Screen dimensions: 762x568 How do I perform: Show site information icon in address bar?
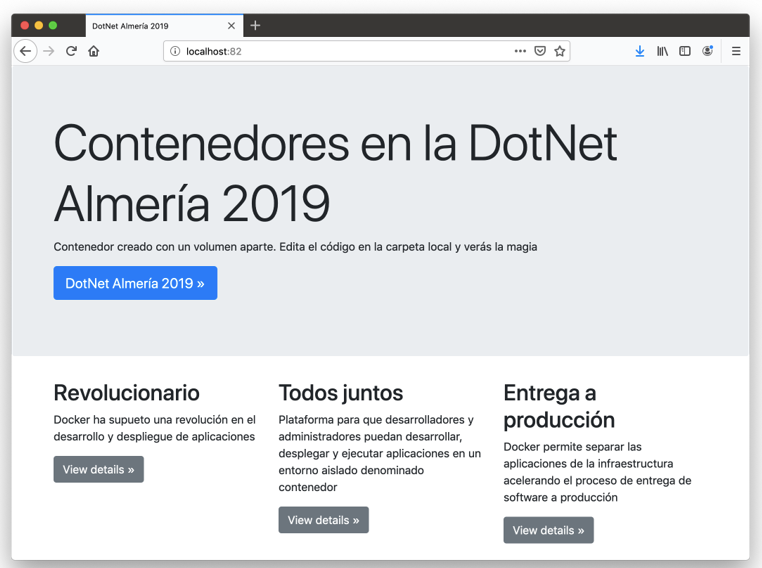175,51
